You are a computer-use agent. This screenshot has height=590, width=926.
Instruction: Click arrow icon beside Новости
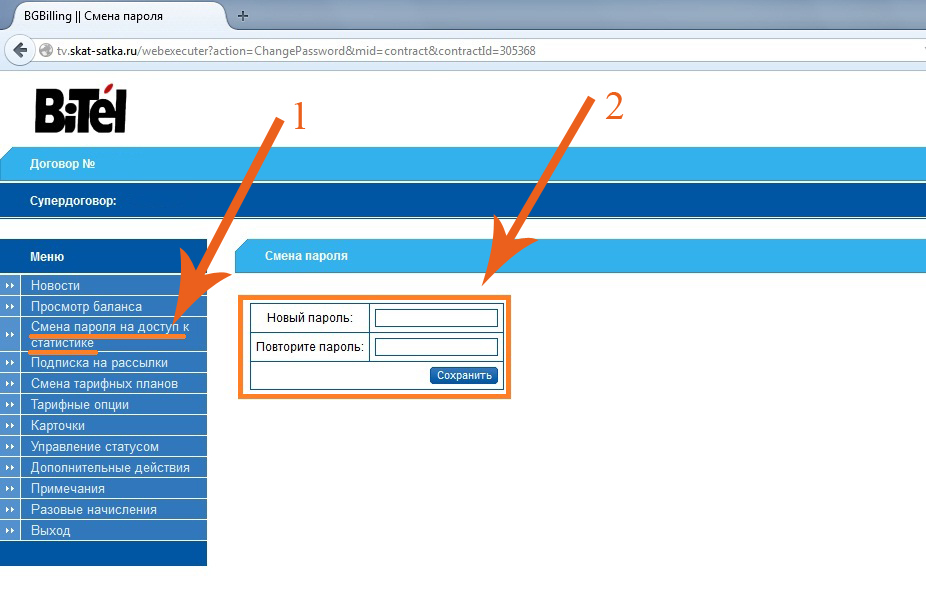click(9, 286)
